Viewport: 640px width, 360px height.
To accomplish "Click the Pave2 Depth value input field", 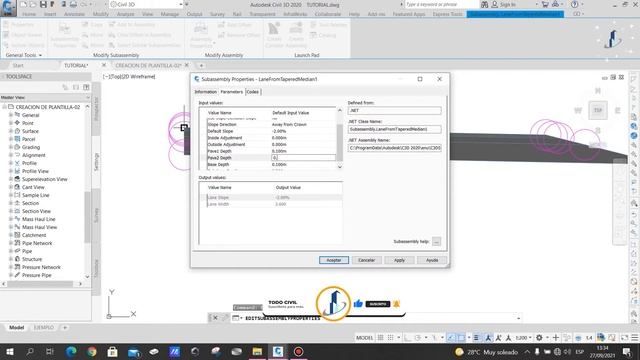I will click(303, 158).
